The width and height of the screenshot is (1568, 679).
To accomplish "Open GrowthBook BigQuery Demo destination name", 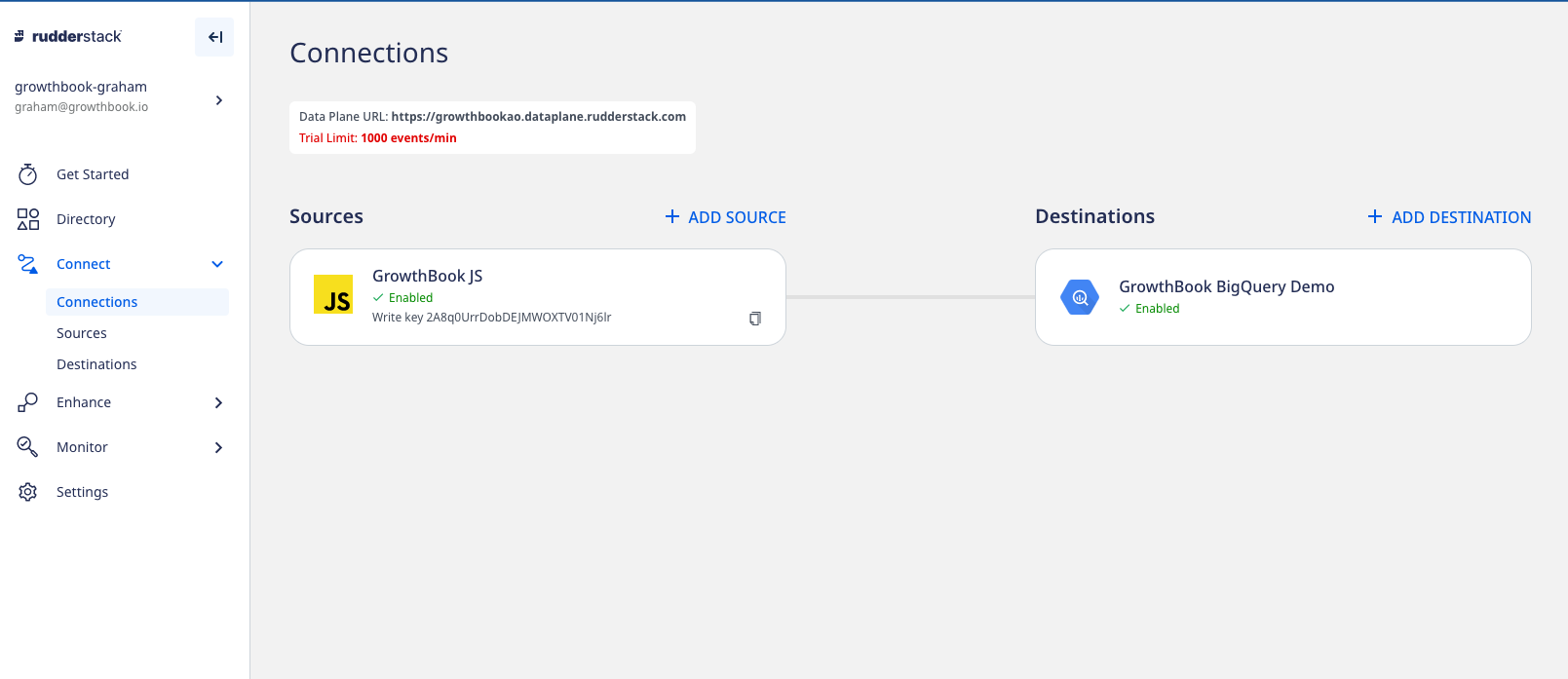I will click(x=1227, y=286).
